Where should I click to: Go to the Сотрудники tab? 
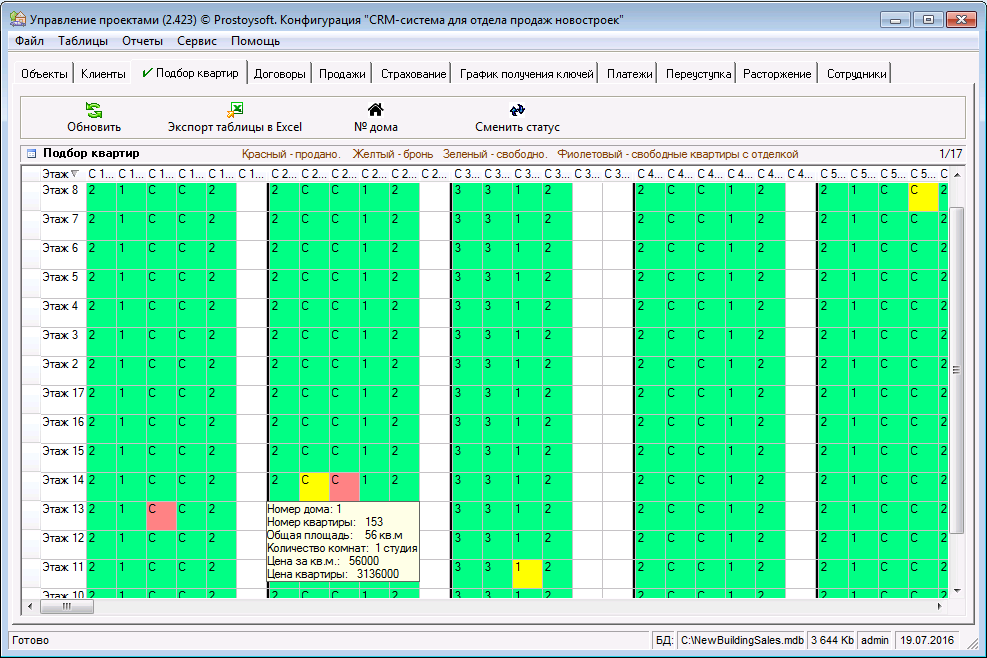856,74
